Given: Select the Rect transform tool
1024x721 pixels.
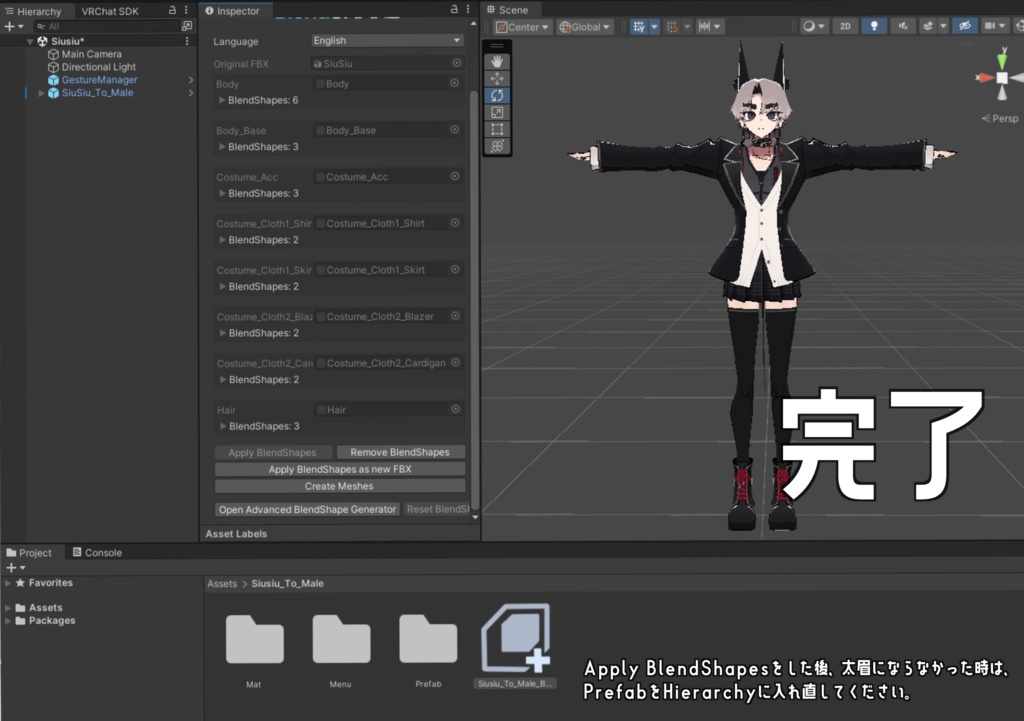Looking at the screenshot, I should point(497,129).
